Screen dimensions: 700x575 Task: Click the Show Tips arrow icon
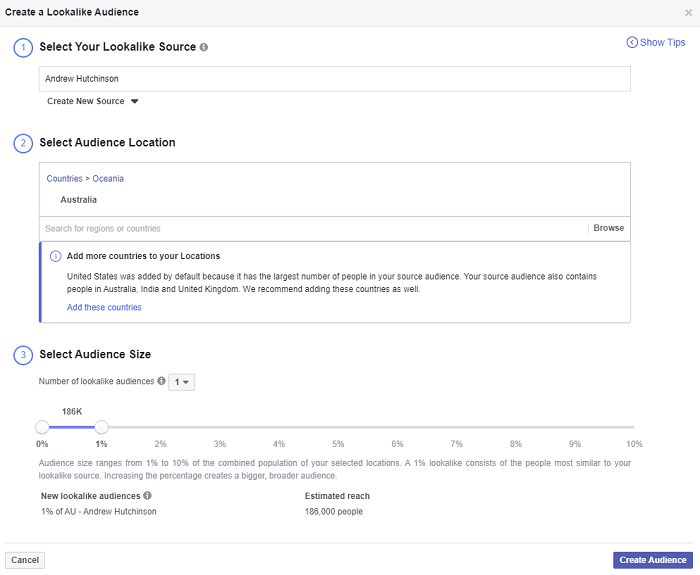click(632, 42)
